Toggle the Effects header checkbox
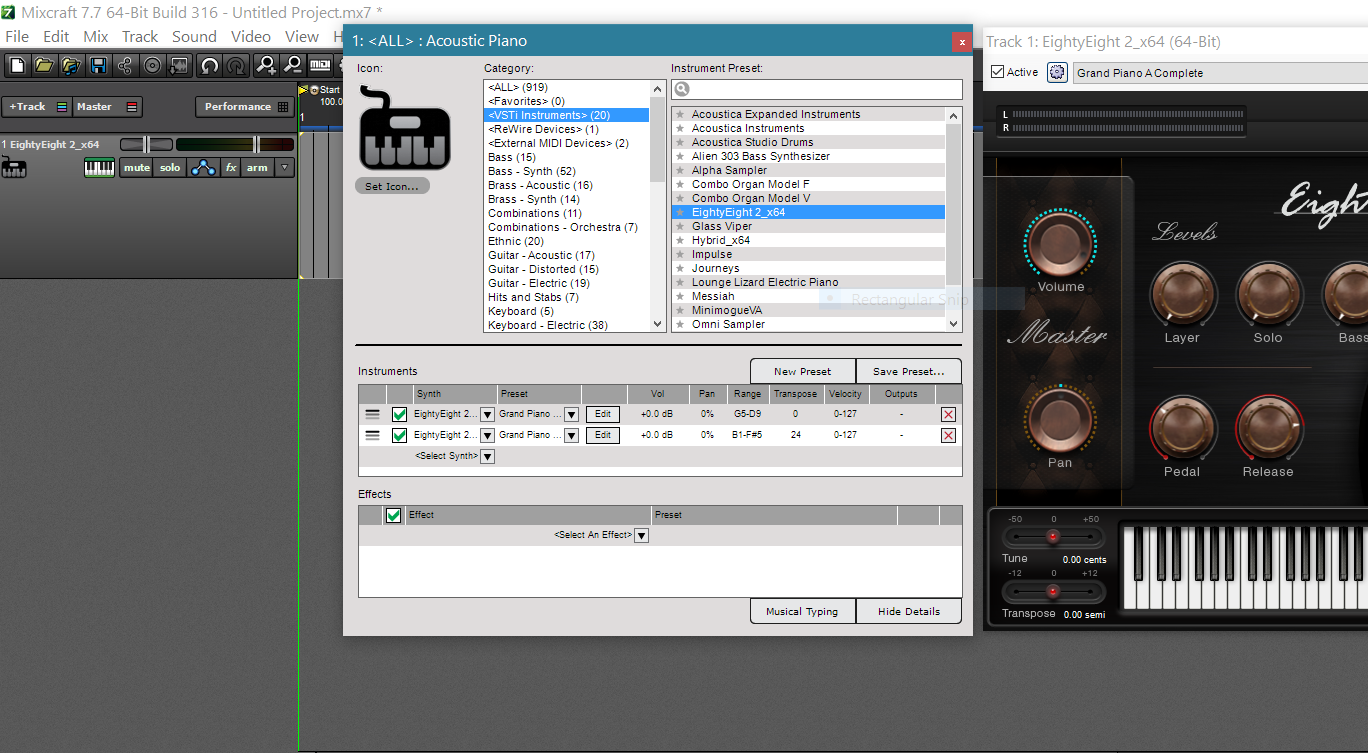 394,515
